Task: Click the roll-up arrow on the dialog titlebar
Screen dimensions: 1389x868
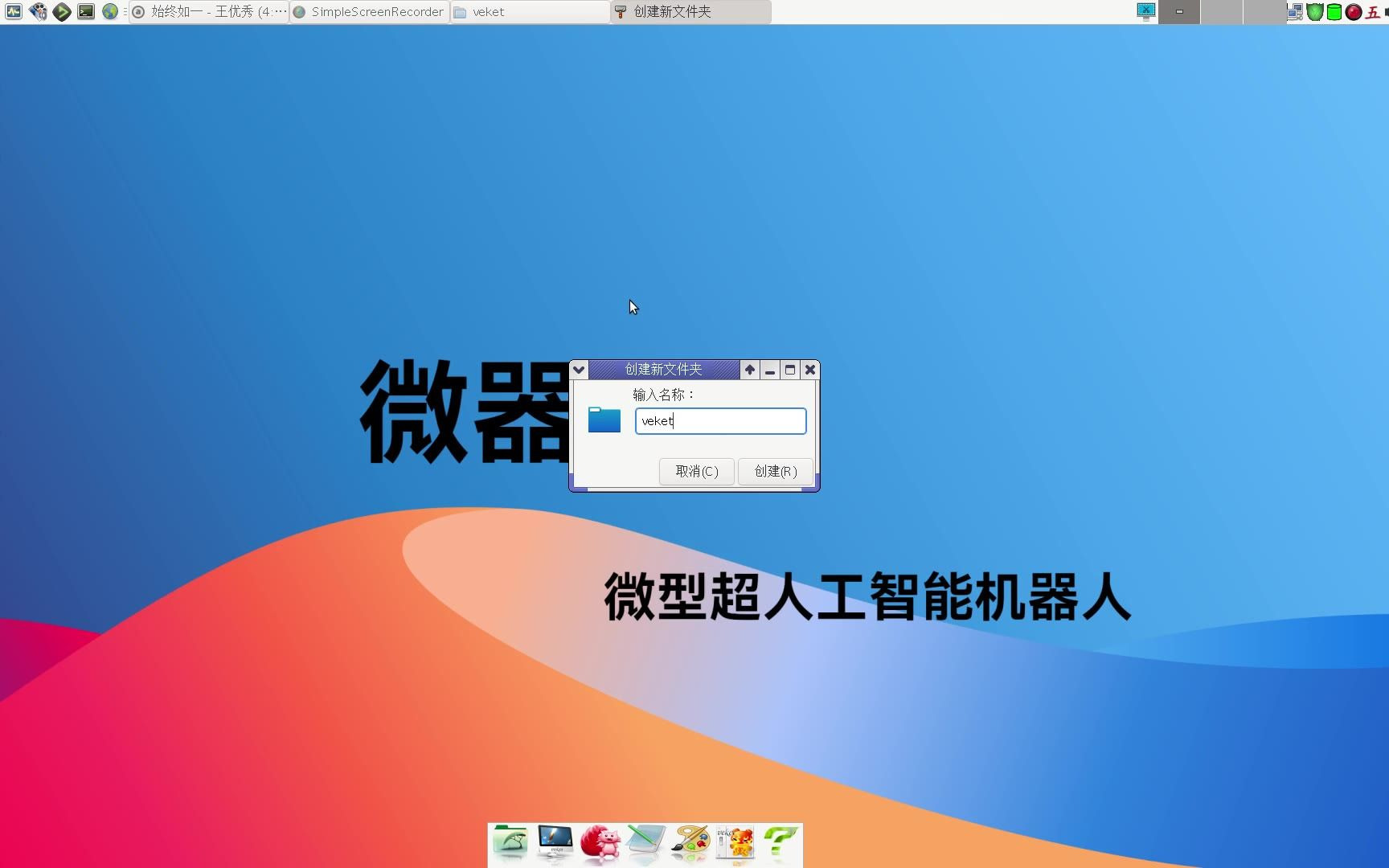Action: click(x=749, y=369)
